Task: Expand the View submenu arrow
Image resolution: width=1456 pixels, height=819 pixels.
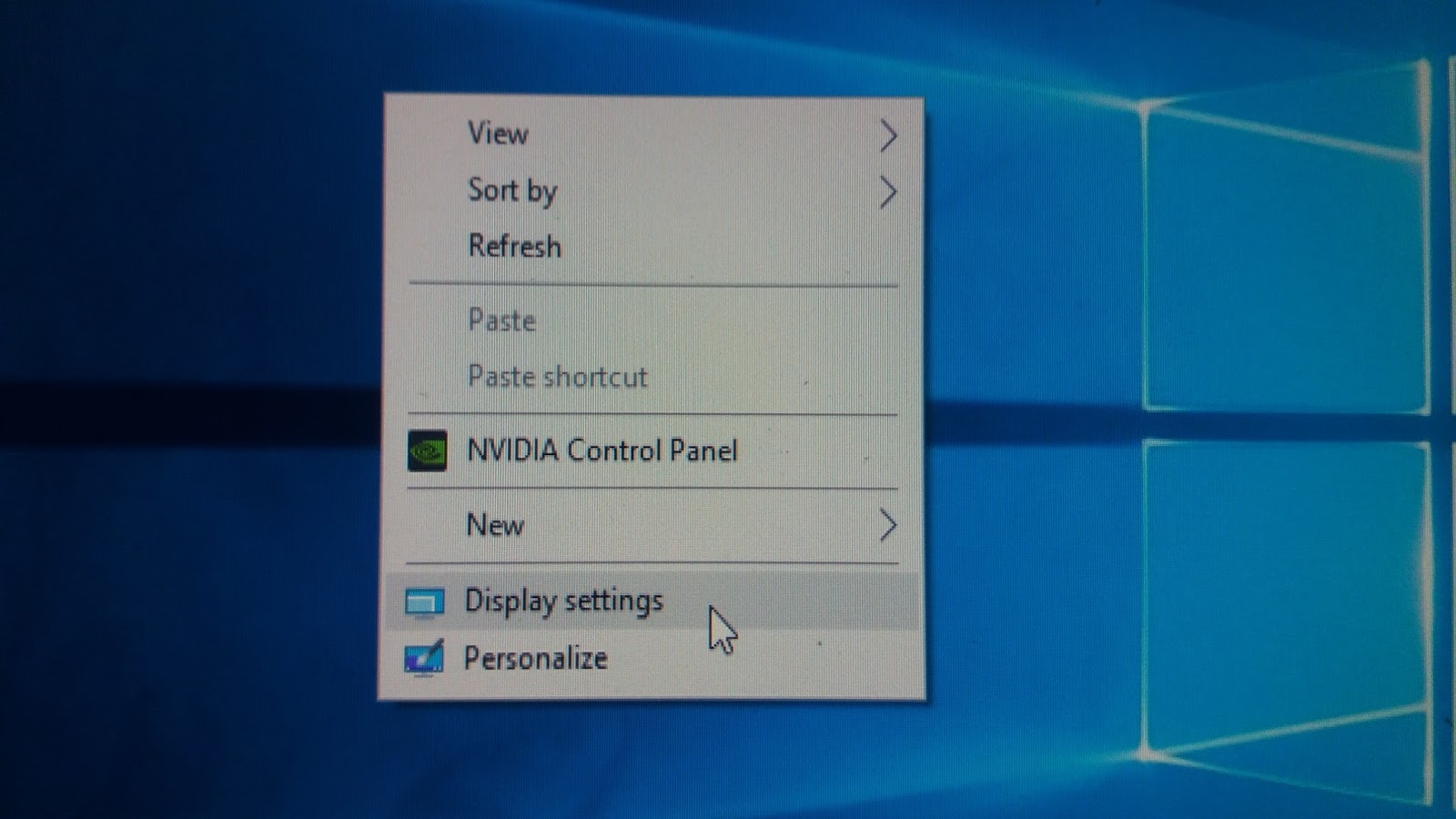Action: click(888, 136)
